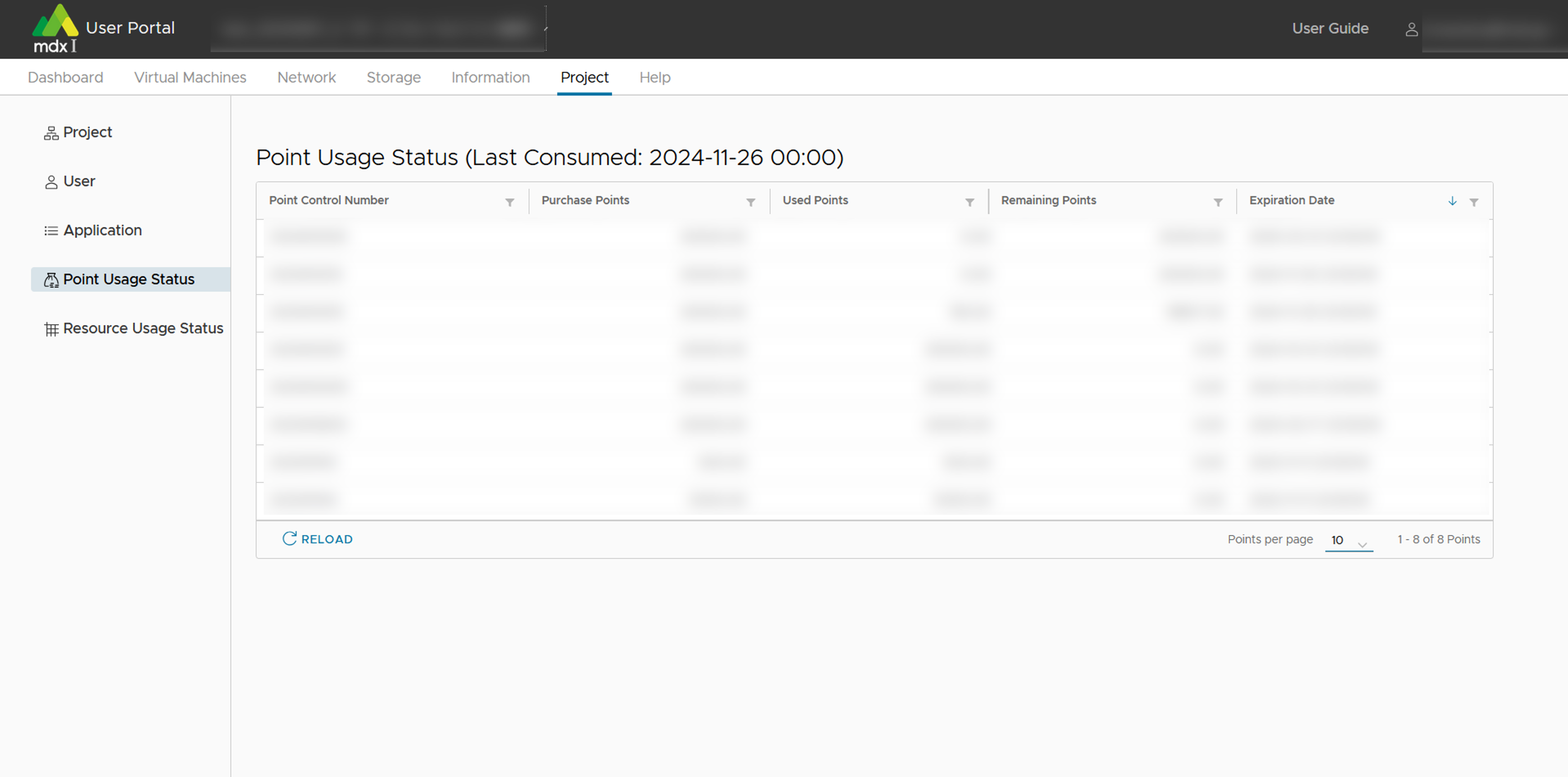Open Expiration Date filter funnel
1568x777 pixels.
(x=1474, y=202)
